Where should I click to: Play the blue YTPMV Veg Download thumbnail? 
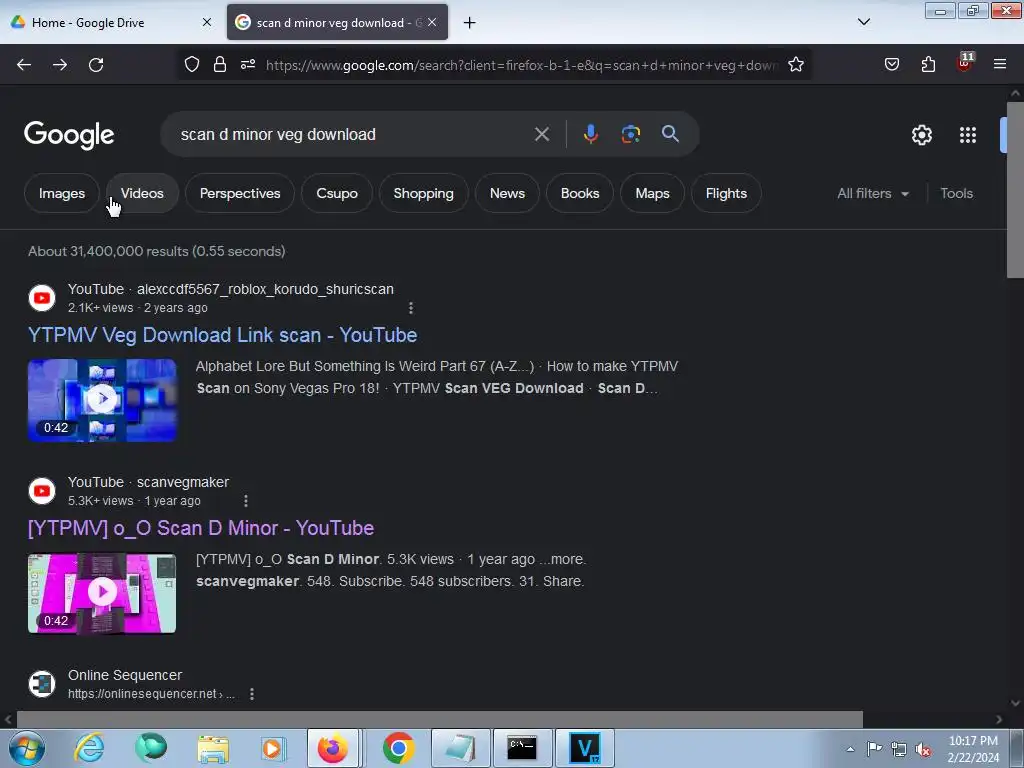102,400
